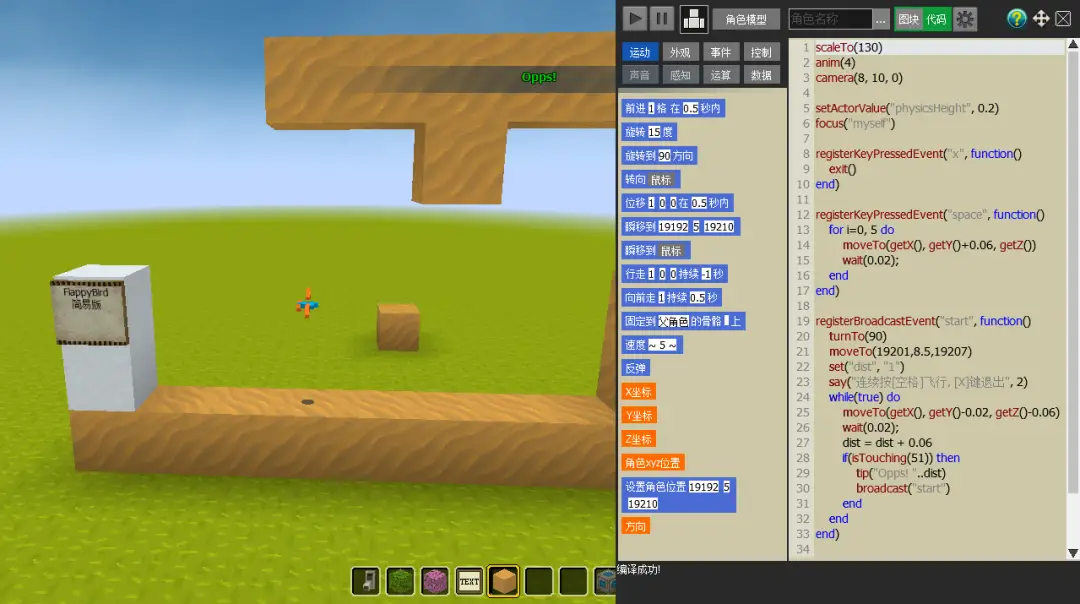Open the 父角色 dropdown in 固定到 block
Screen dimensions: 1080x604
click(x=673, y=322)
